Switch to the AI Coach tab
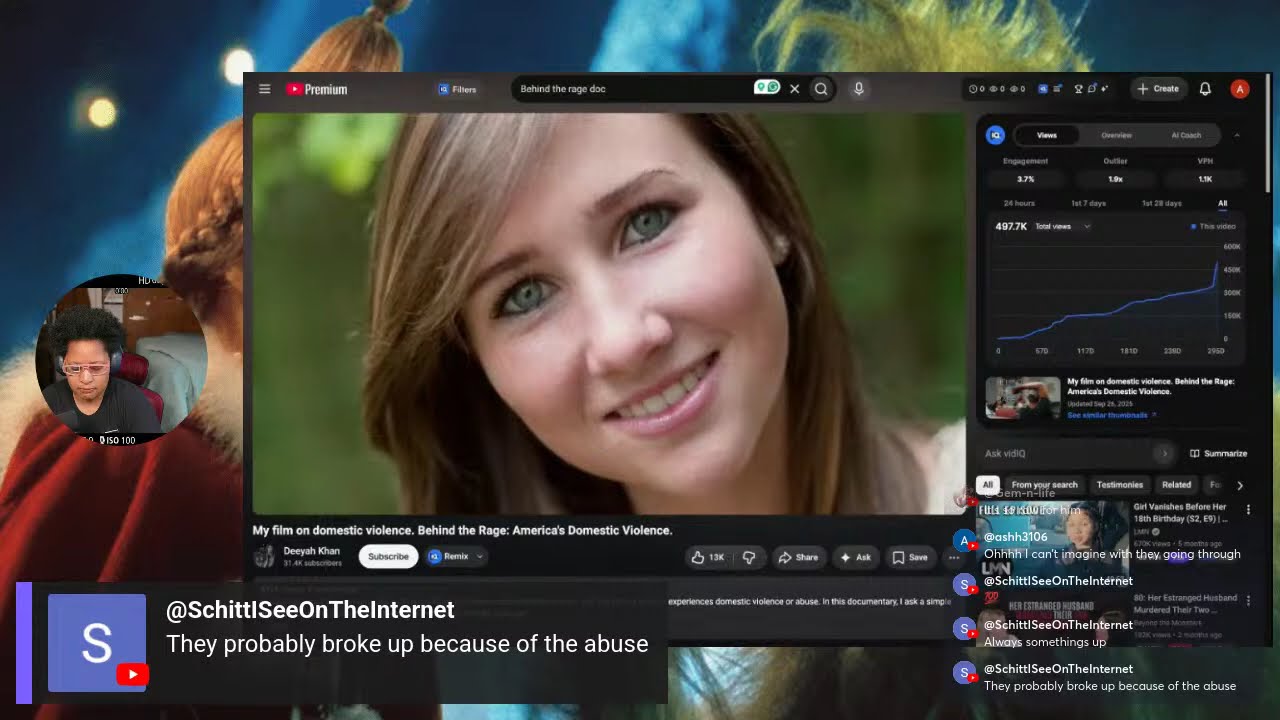 [1186, 135]
